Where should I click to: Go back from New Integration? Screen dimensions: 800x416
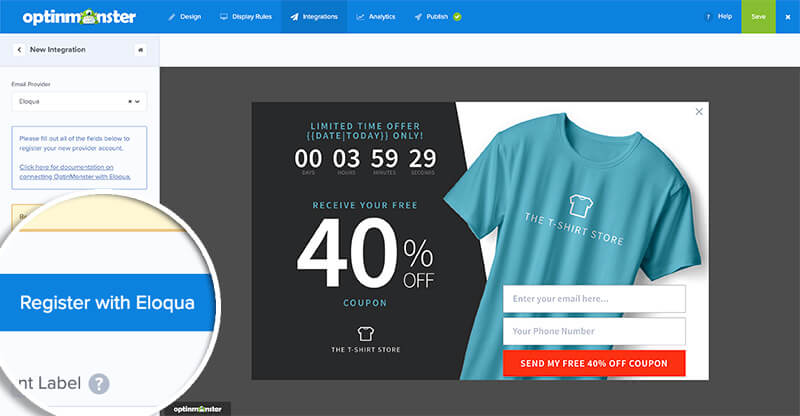(19, 50)
